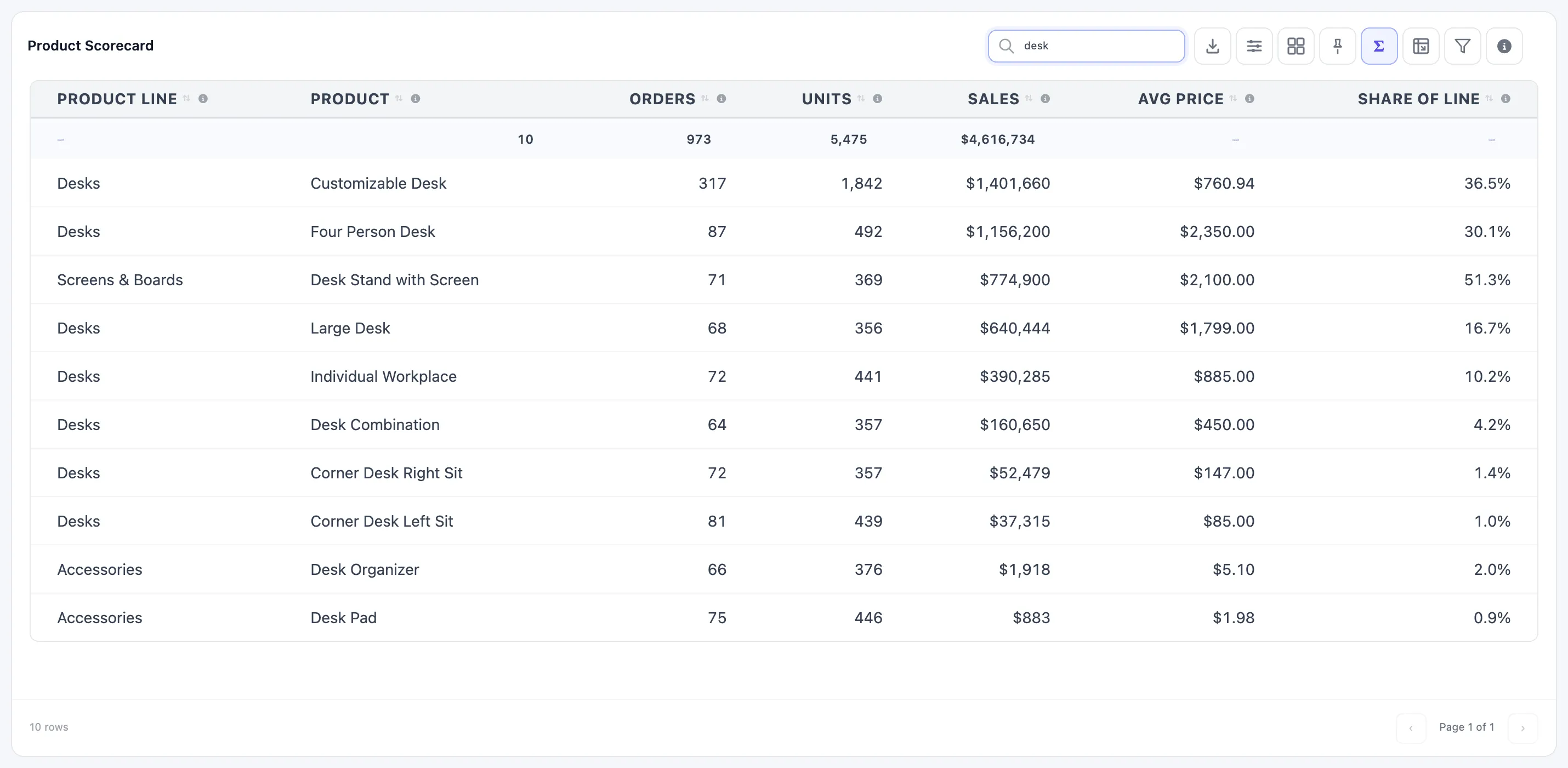The height and width of the screenshot is (768, 1568).
Task: Go to the next page arrow
Action: pyautogui.click(x=1522, y=728)
